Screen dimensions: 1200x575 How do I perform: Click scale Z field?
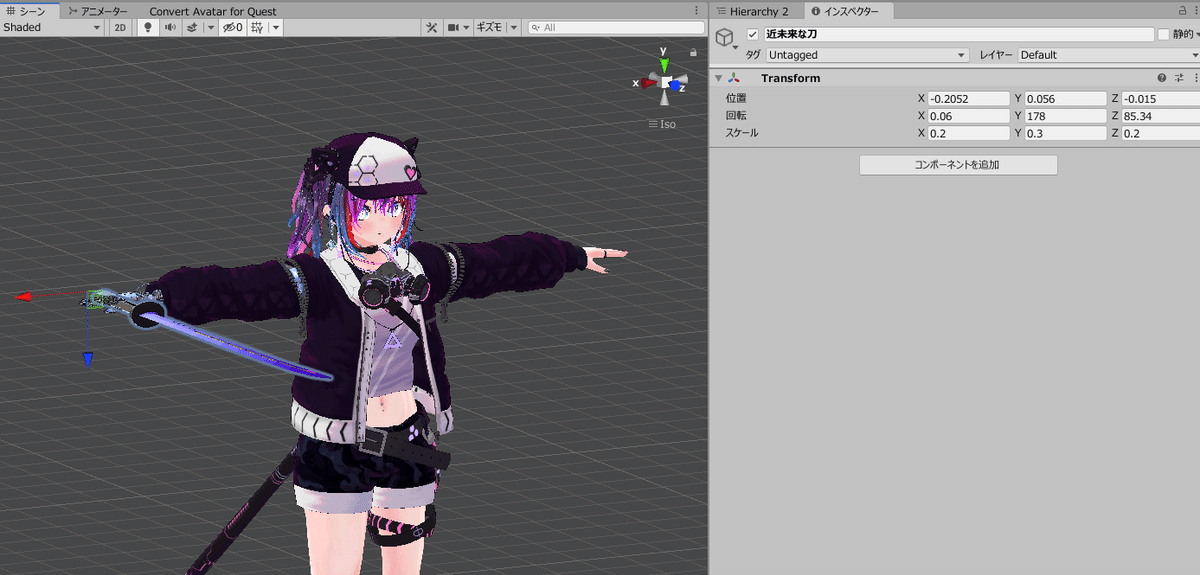[x=1160, y=133]
